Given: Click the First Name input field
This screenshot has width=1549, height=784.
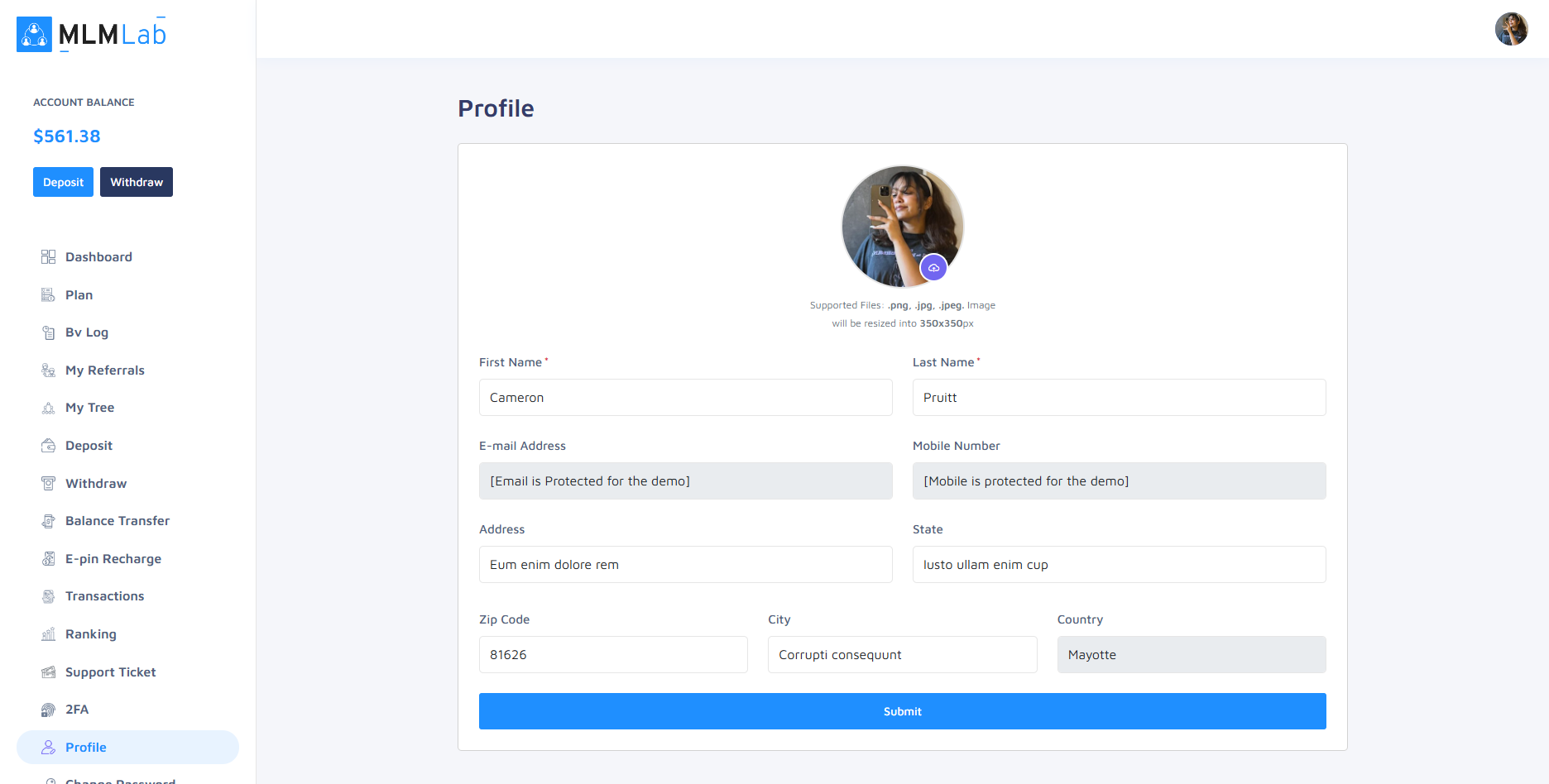Looking at the screenshot, I should click(685, 398).
